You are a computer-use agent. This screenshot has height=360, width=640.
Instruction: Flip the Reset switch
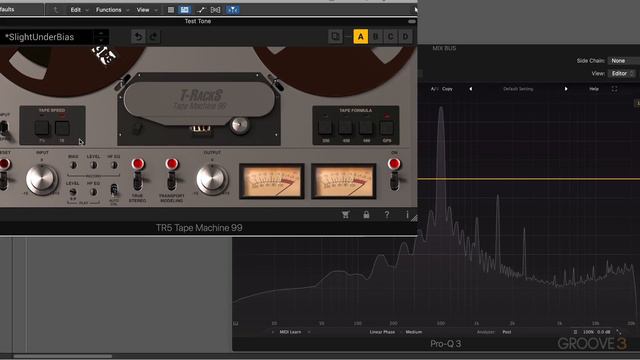coord(3,180)
